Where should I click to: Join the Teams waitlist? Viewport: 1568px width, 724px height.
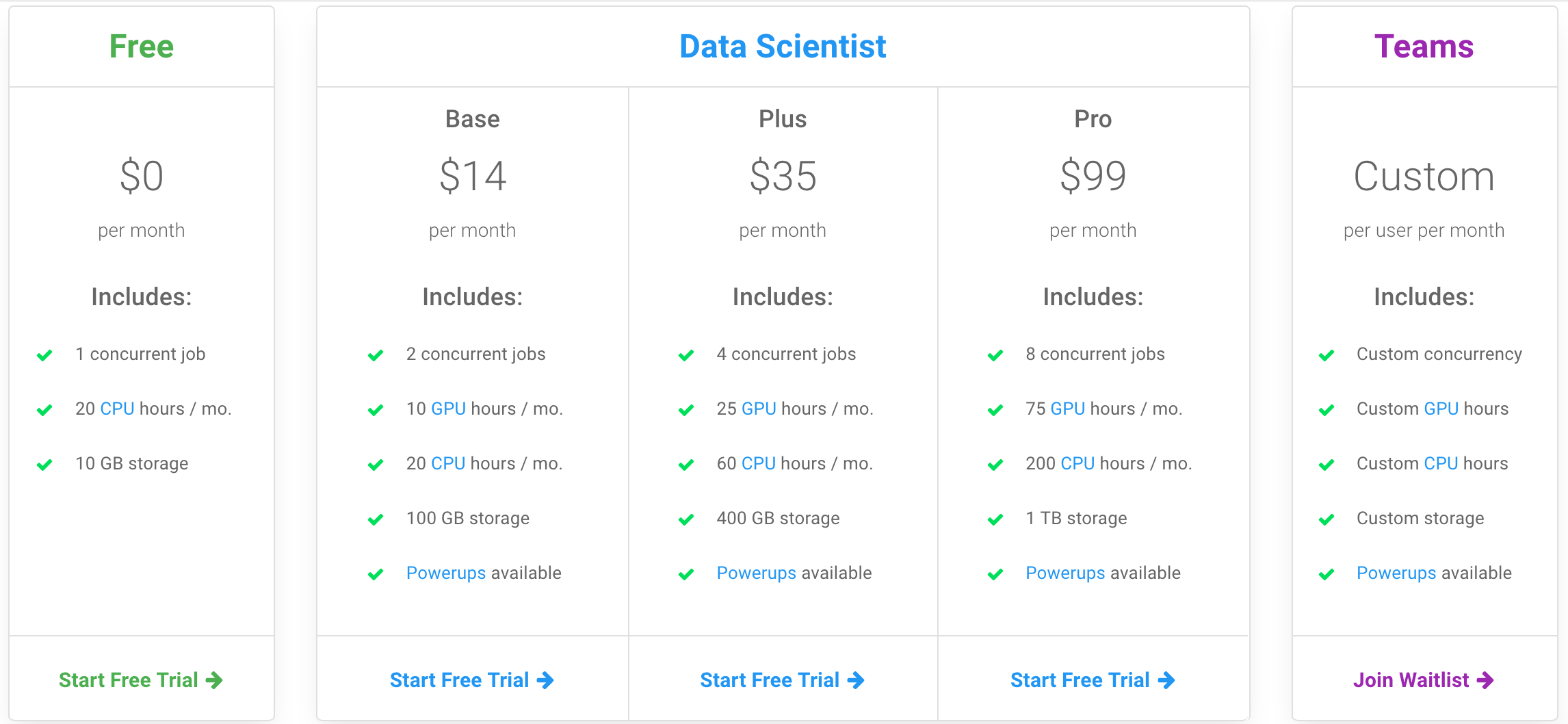click(1411, 680)
